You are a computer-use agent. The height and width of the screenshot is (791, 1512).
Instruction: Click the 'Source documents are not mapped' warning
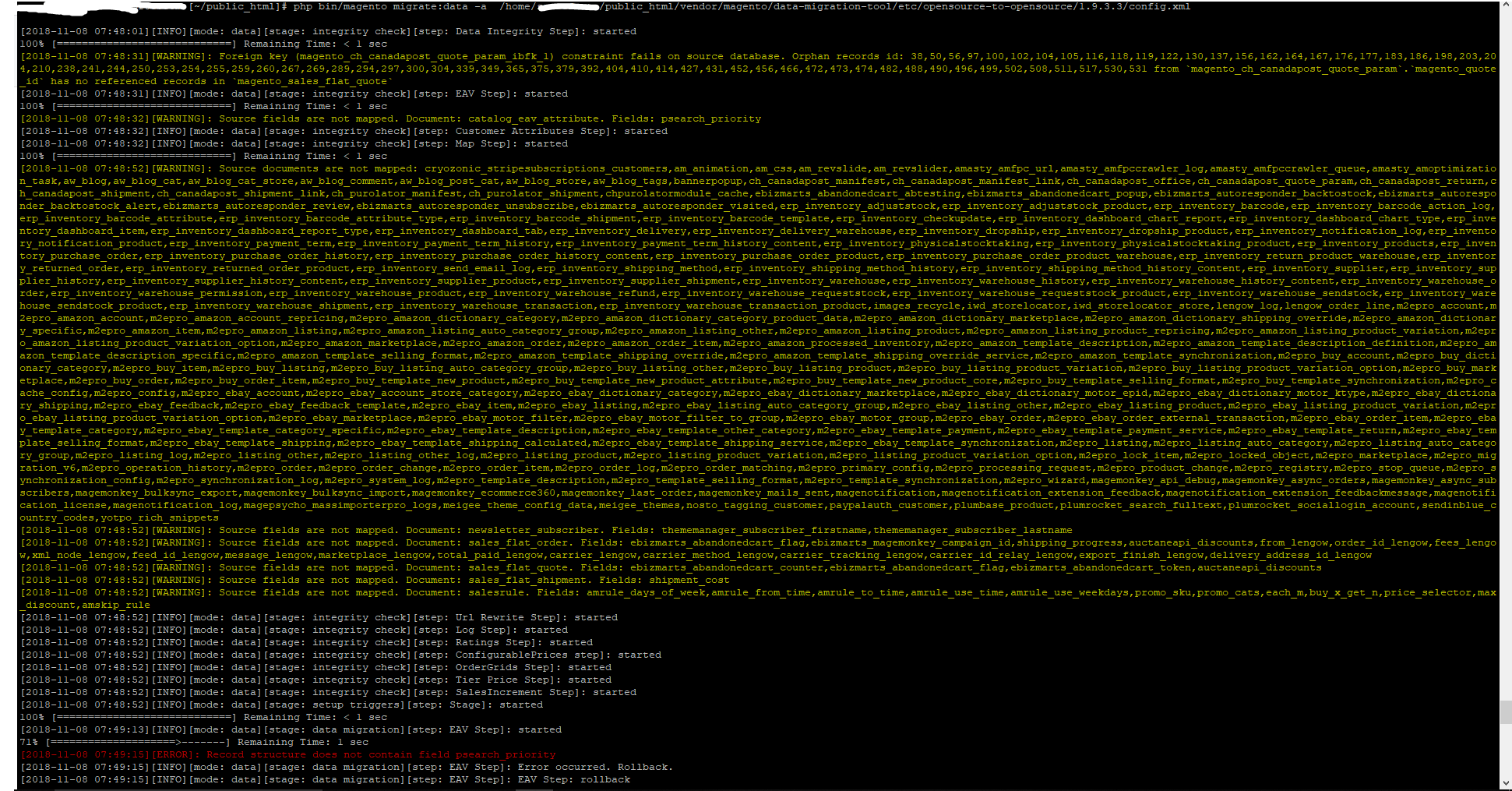(758, 344)
